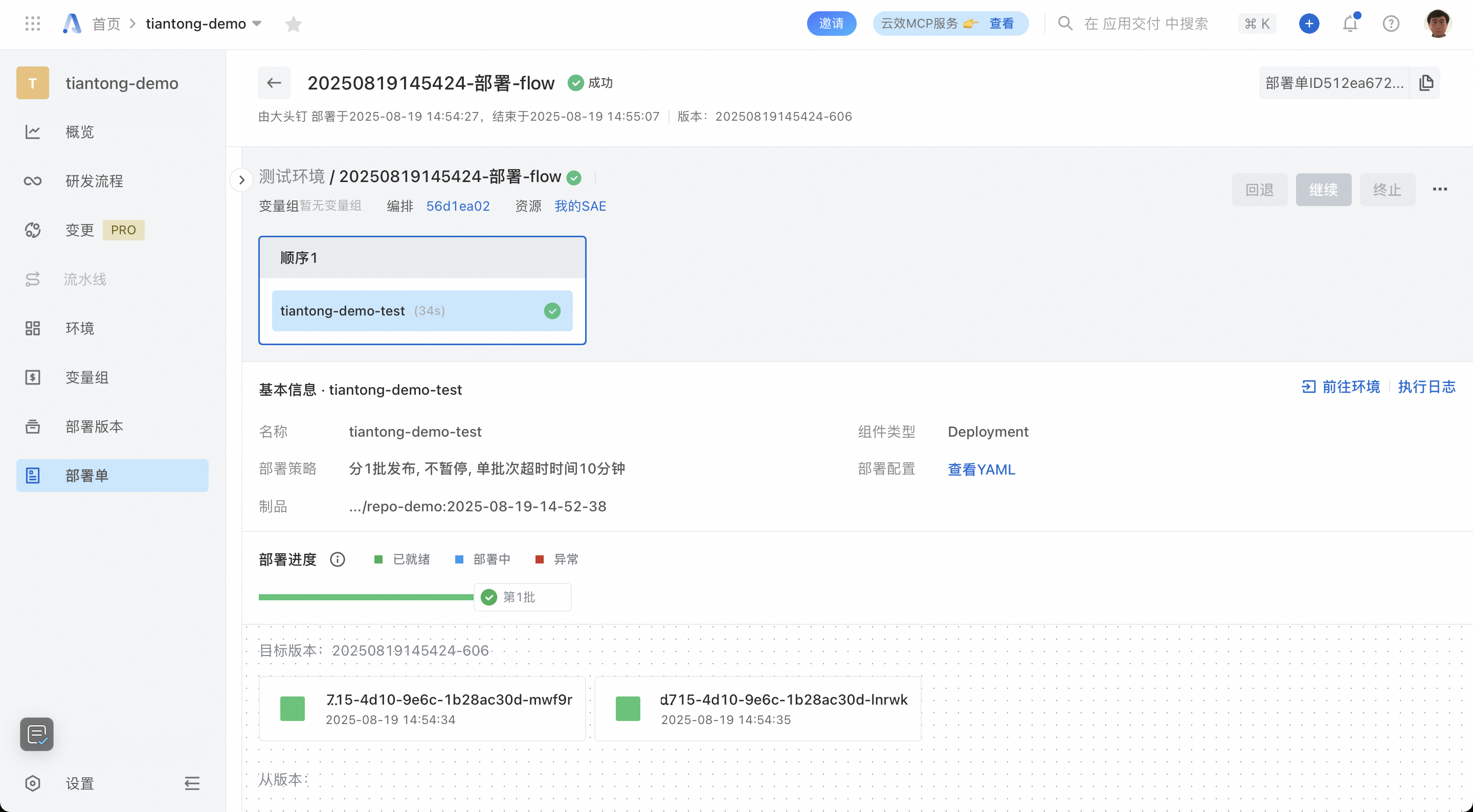1473x812 pixels.
Task: Click the back arrow beside deployment title
Action: (274, 83)
